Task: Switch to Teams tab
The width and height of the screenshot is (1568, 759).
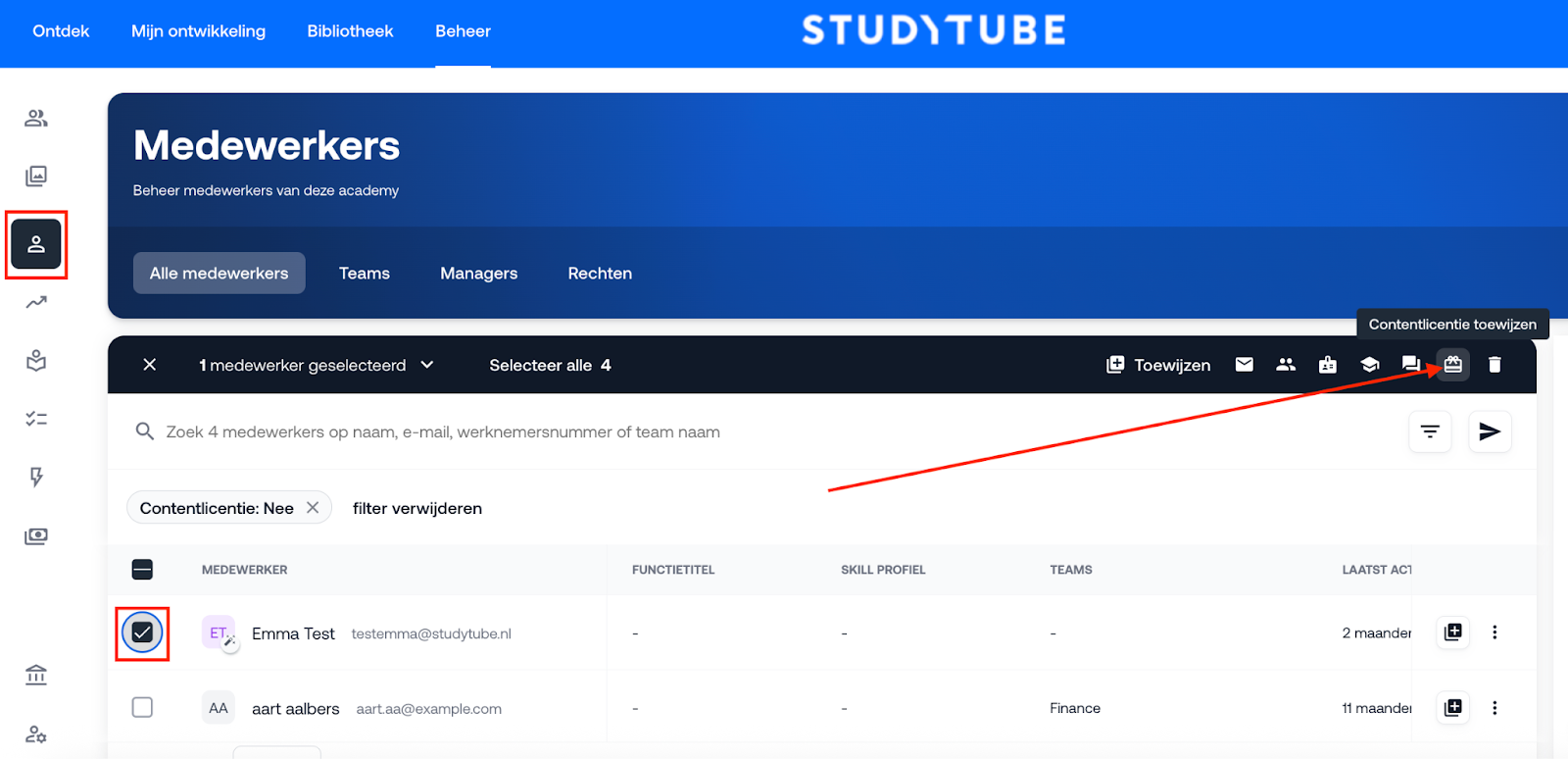Action: pyautogui.click(x=365, y=273)
